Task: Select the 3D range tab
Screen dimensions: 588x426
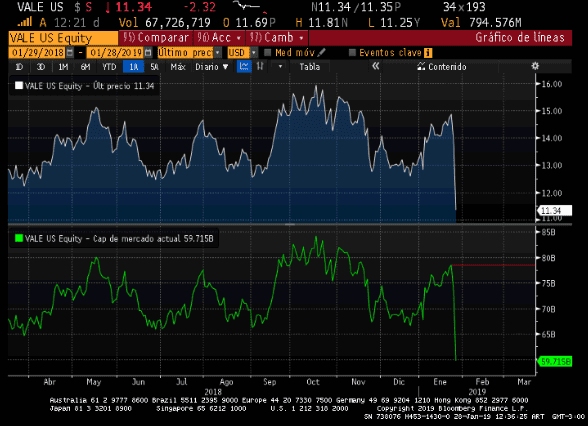Action: (x=40, y=67)
